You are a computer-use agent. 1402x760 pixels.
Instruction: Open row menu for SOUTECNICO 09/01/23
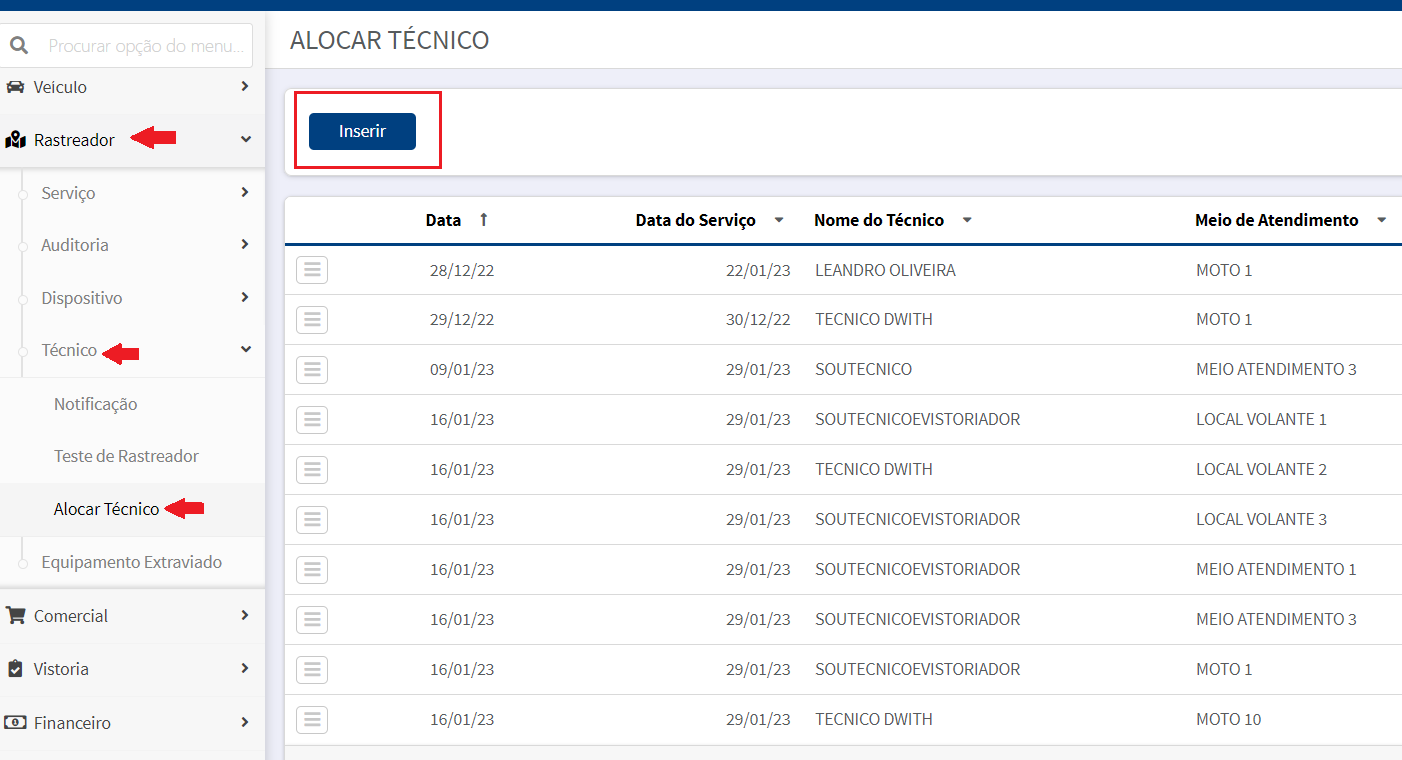coord(312,370)
